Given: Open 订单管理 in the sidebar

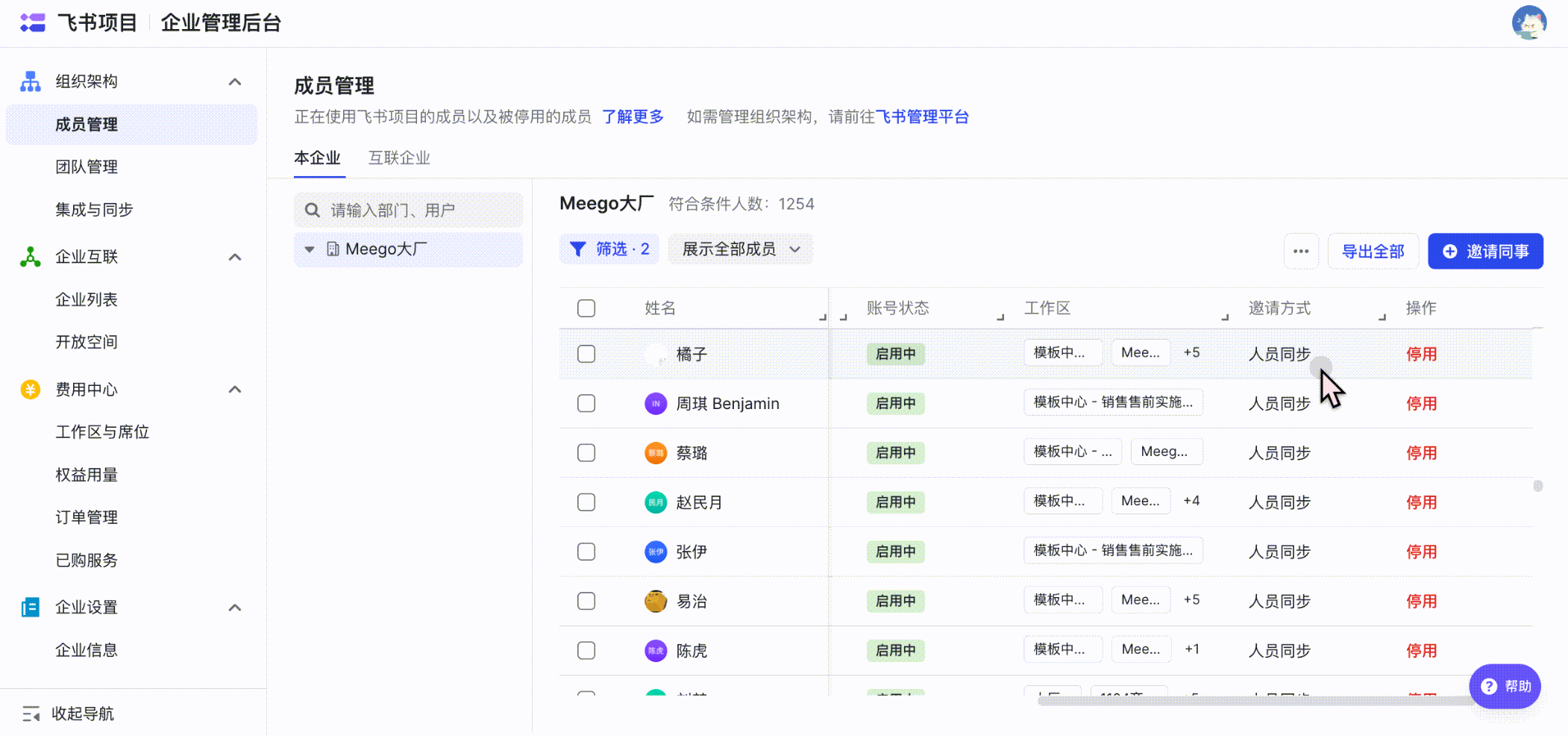Looking at the screenshot, I should [87, 517].
